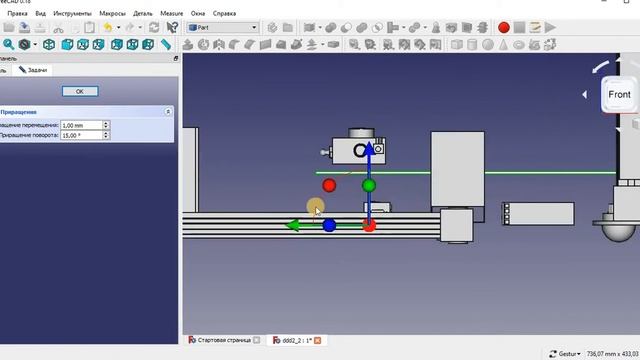The image size is (640, 360).
Task: Create a Sphere primitive
Action: click(x=488, y=44)
